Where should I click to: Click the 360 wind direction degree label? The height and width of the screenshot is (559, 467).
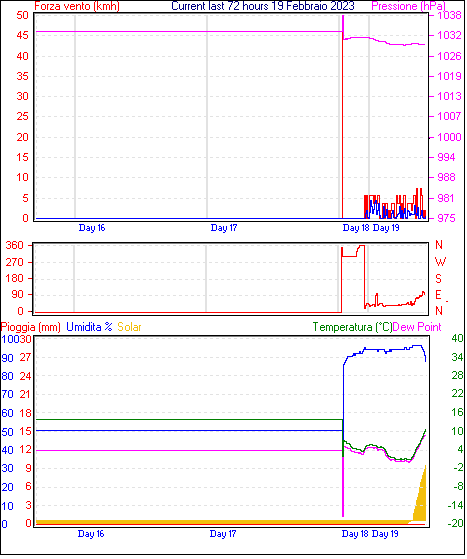[14, 245]
